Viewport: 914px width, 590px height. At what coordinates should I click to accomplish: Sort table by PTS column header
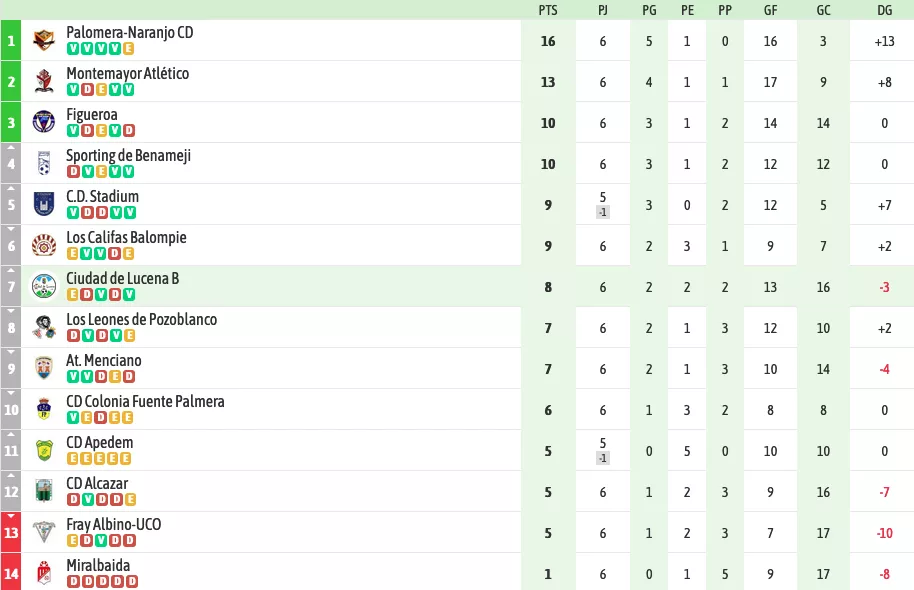click(548, 10)
